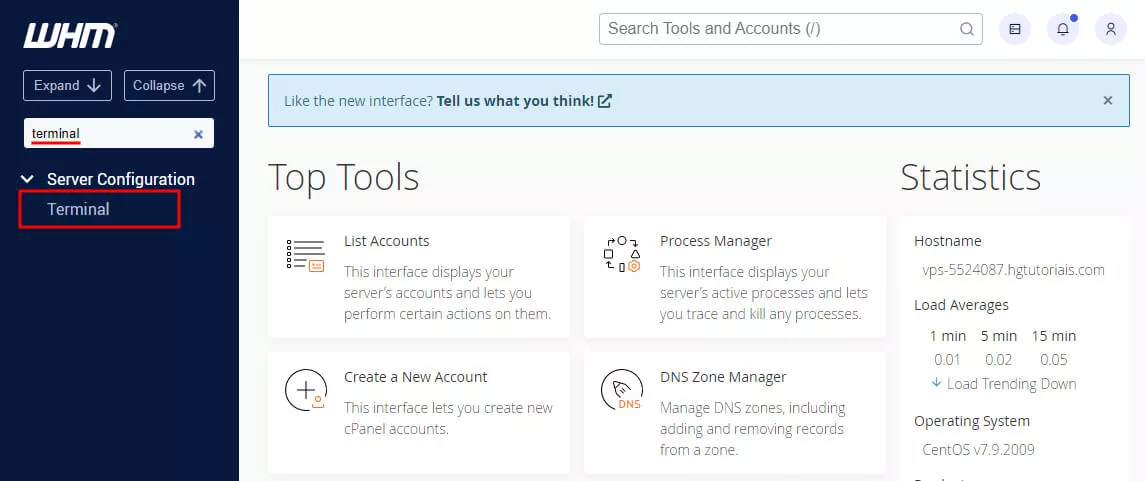
Task: Dismiss the new interface feedback banner
Action: click(1107, 101)
